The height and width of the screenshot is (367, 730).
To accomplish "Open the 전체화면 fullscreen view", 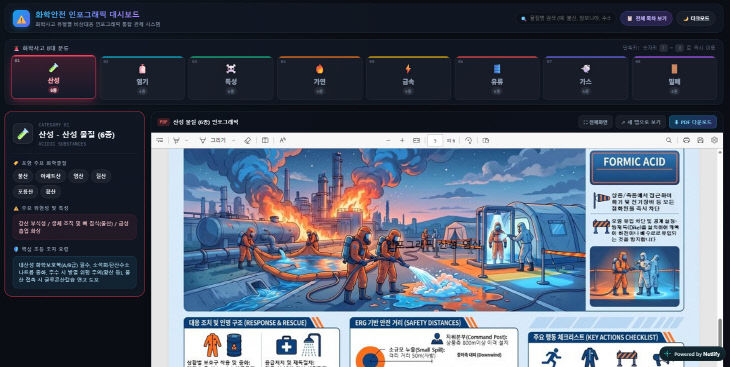I will pos(595,122).
